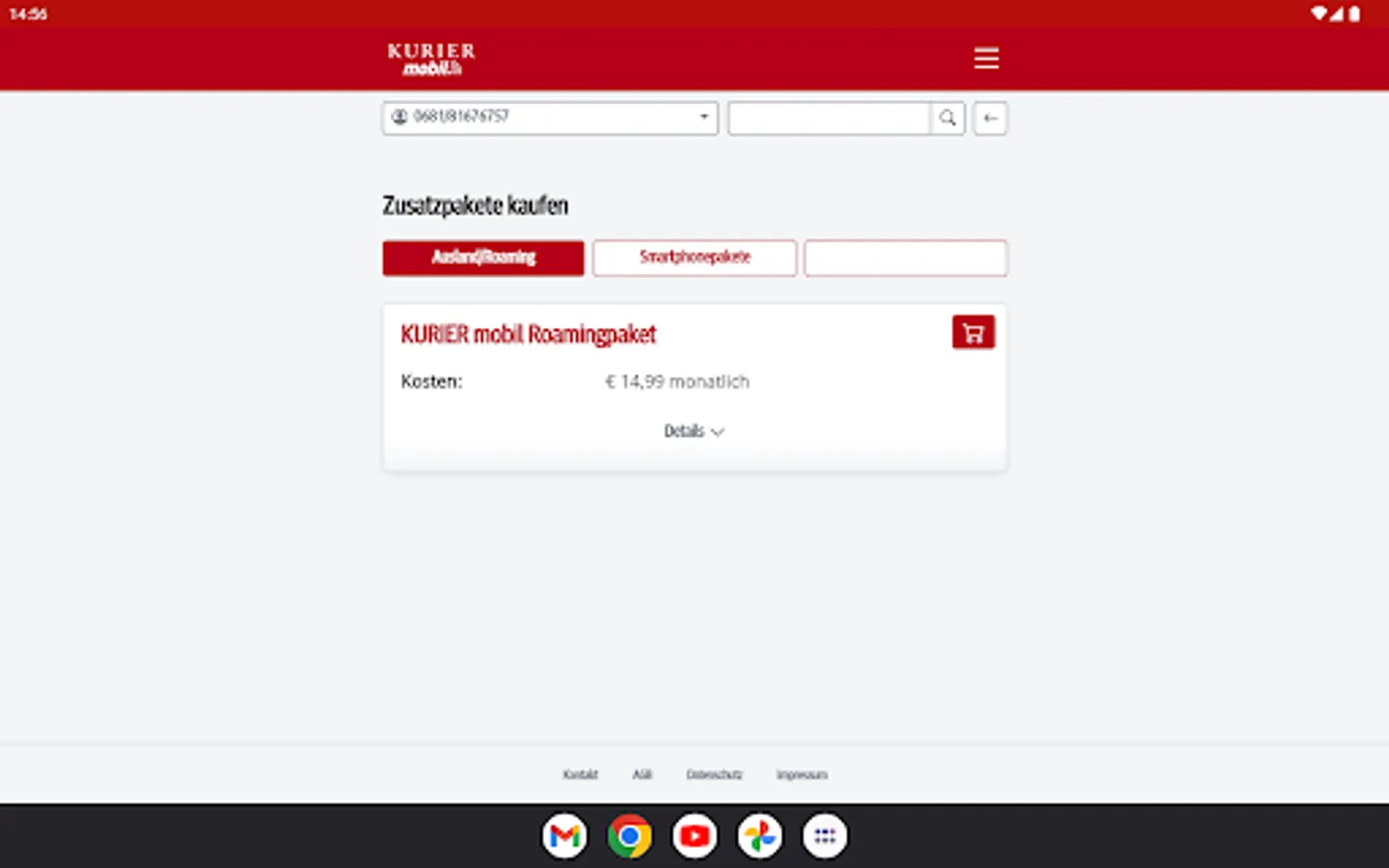Click the Zusatzpakete kaufen heading

[x=476, y=205]
